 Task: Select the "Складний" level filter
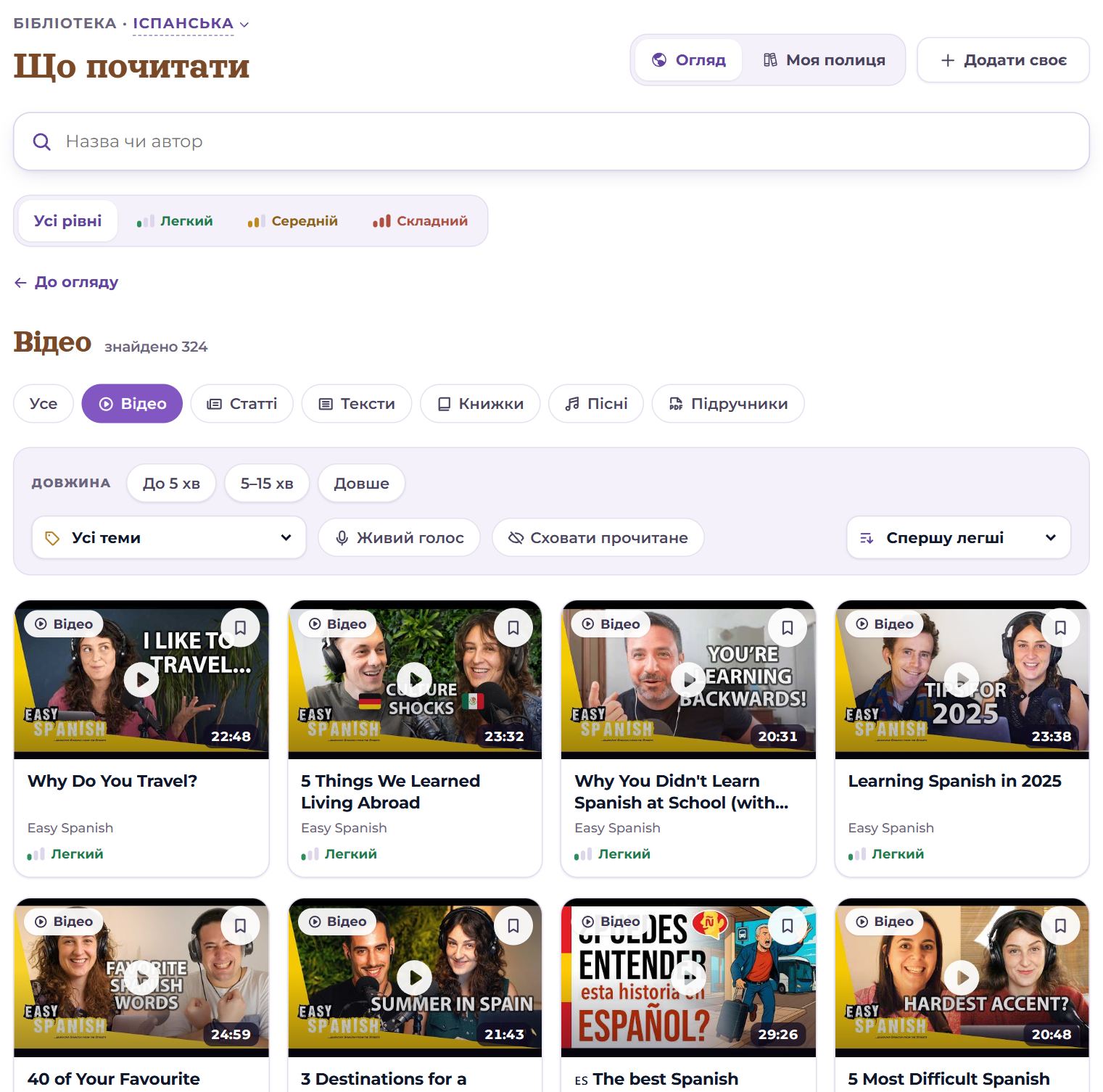pyautogui.click(x=421, y=221)
